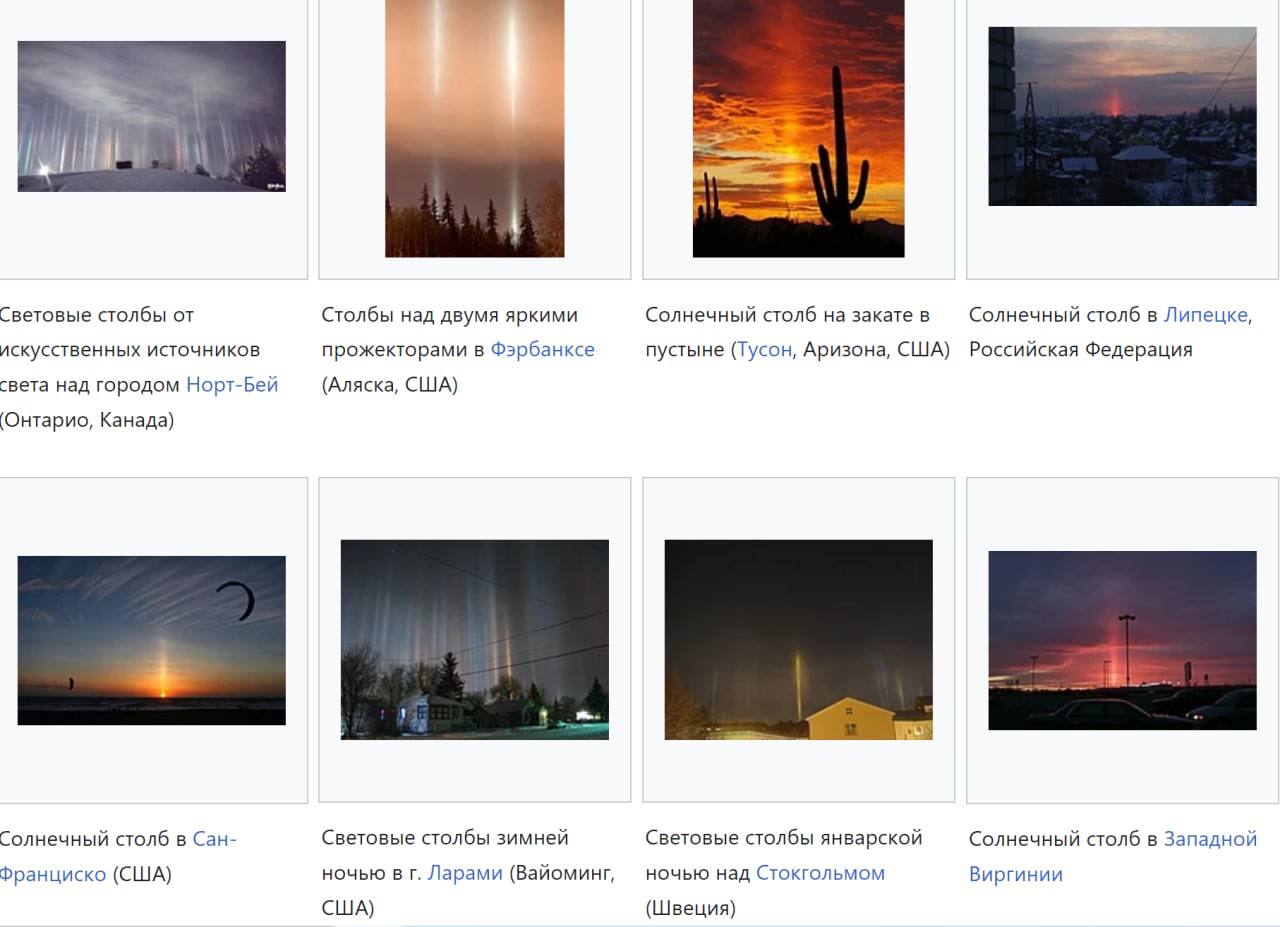This screenshot has height=927, width=1280.
Task: Open the Западной Виргинии link
Action: click(x=1210, y=839)
